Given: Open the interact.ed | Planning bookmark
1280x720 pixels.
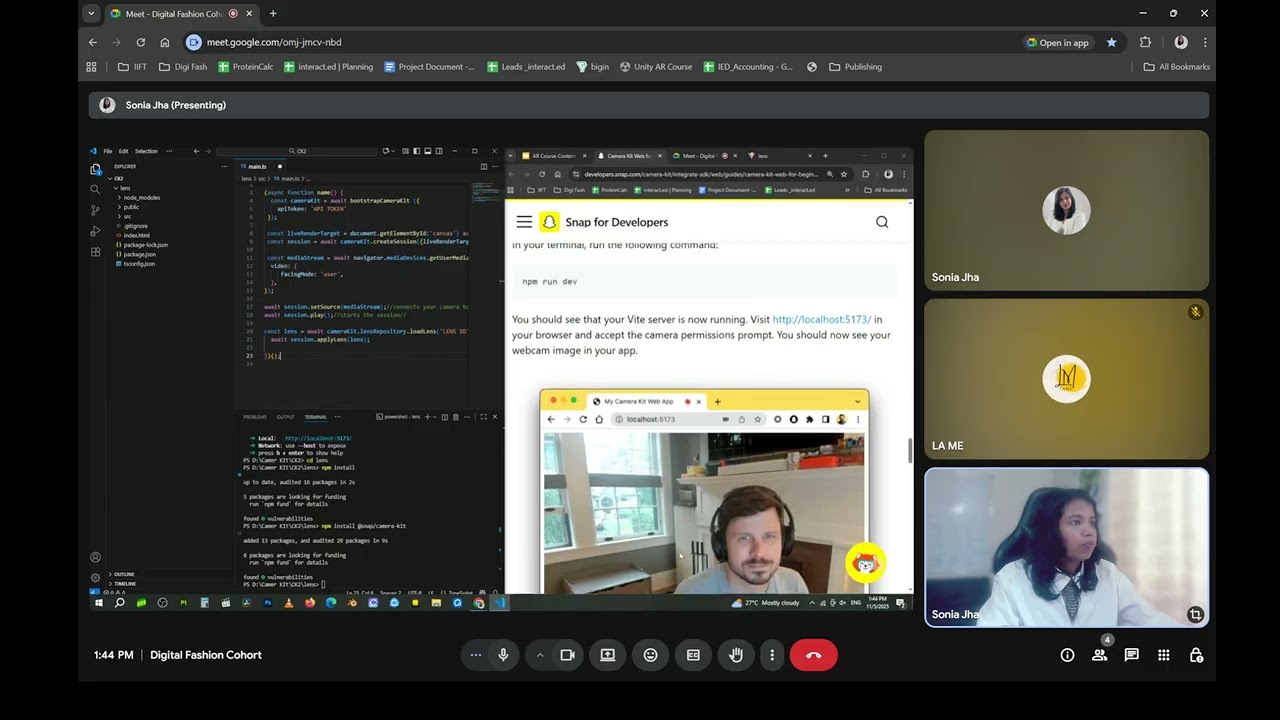Looking at the screenshot, I should click(x=328, y=67).
